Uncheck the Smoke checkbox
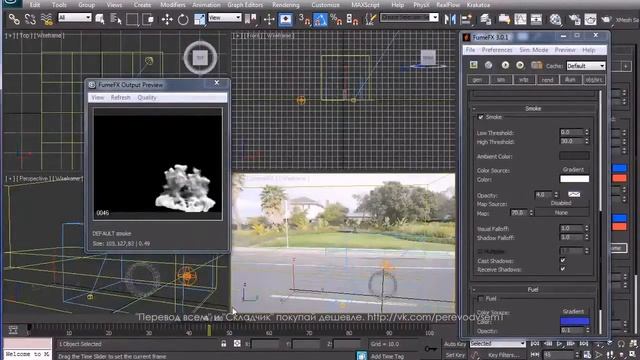This screenshot has width=640, height=360. pyautogui.click(x=481, y=117)
